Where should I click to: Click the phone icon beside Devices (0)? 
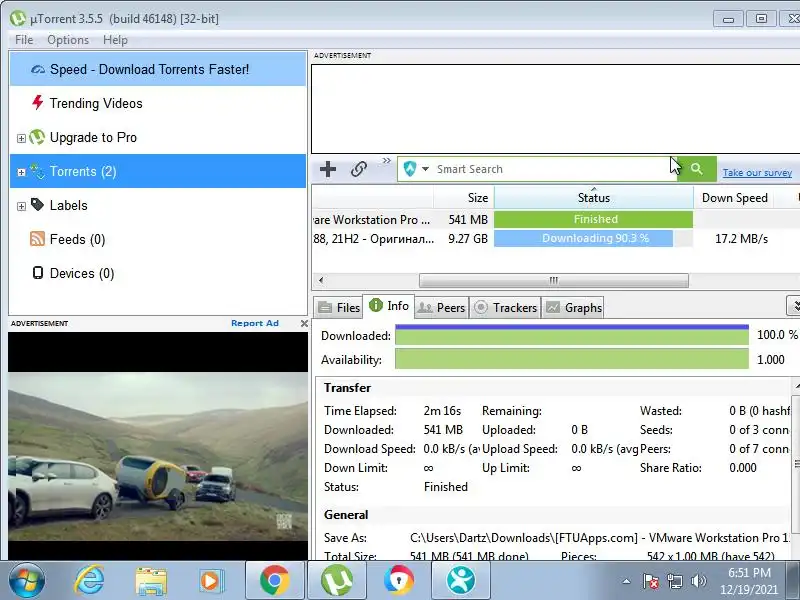pos(38,273)
